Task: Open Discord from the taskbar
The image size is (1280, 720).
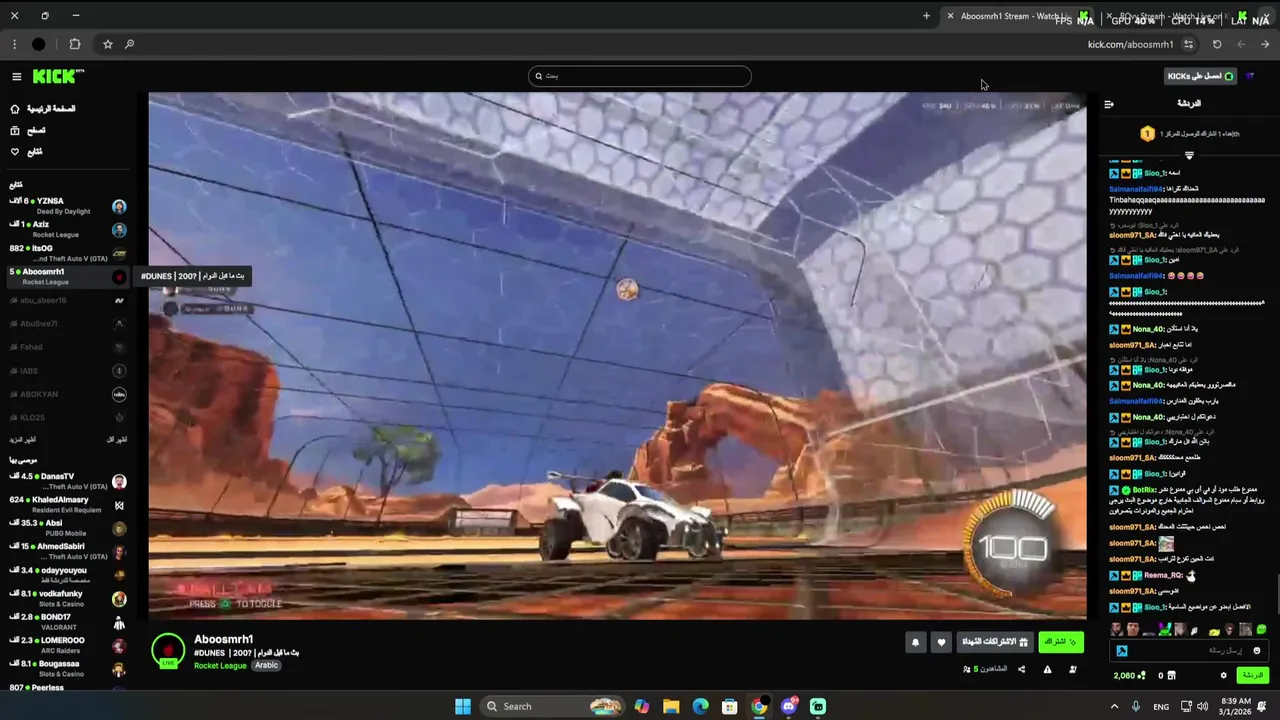Action: click(x=789, y=706)
